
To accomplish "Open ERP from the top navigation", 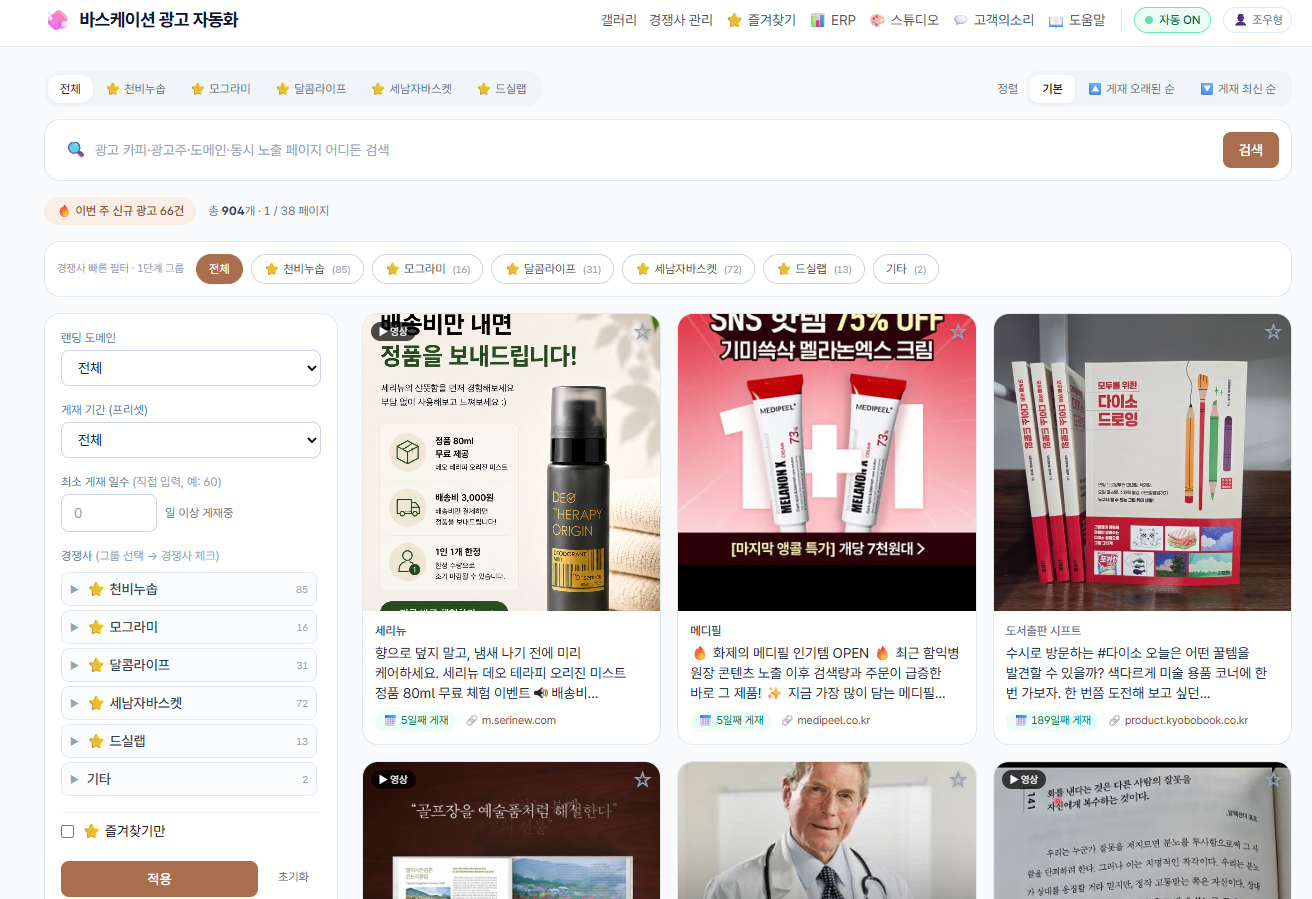I will 833,20.
